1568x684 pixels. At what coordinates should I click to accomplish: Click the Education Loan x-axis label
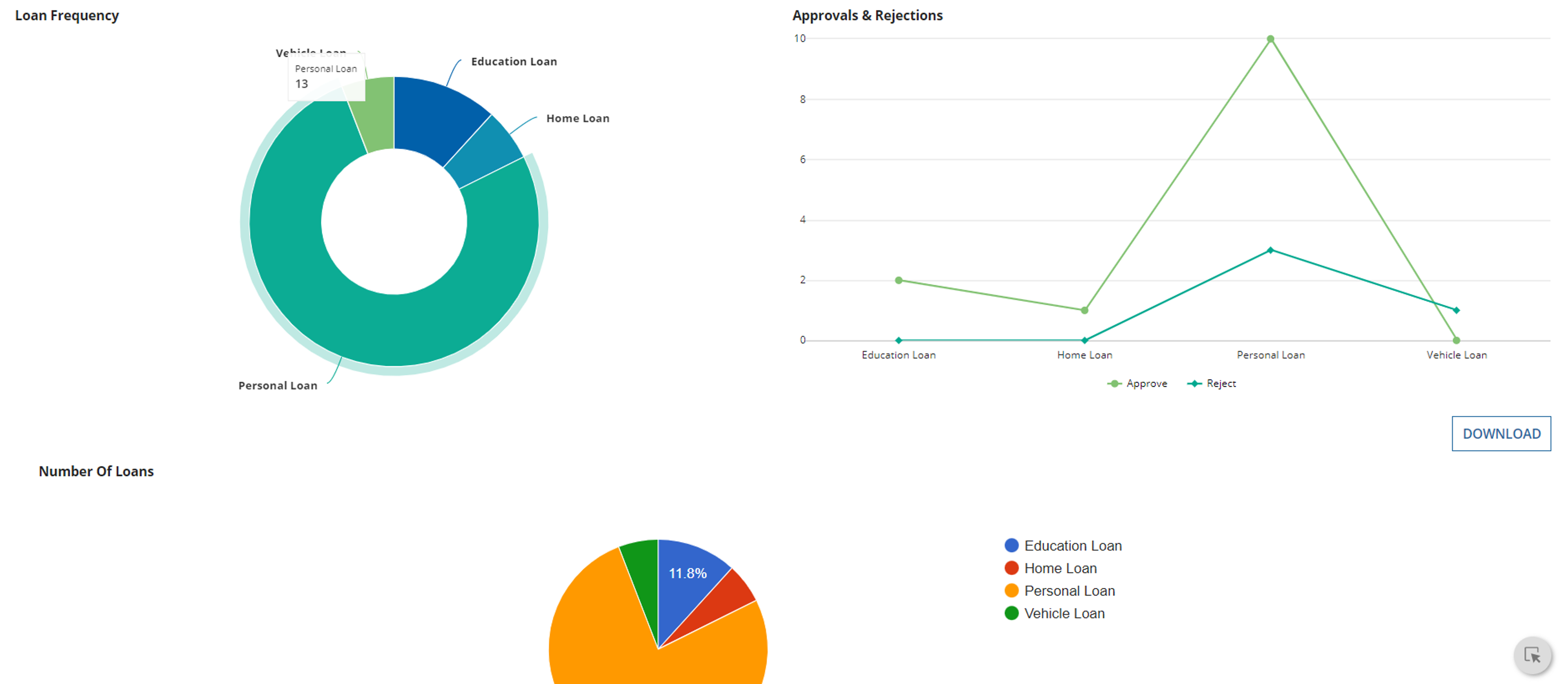pos(898,355)
